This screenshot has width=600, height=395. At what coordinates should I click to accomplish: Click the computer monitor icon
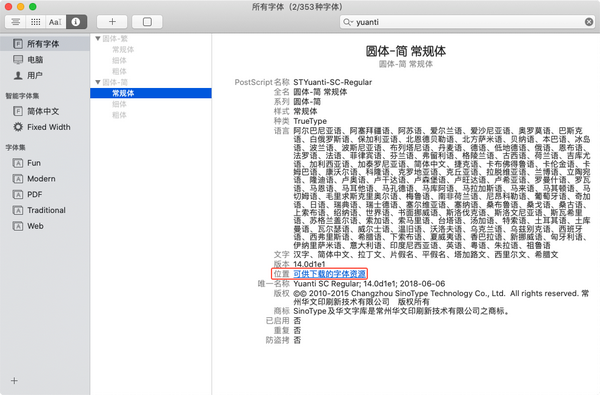[x=18, y=60]
